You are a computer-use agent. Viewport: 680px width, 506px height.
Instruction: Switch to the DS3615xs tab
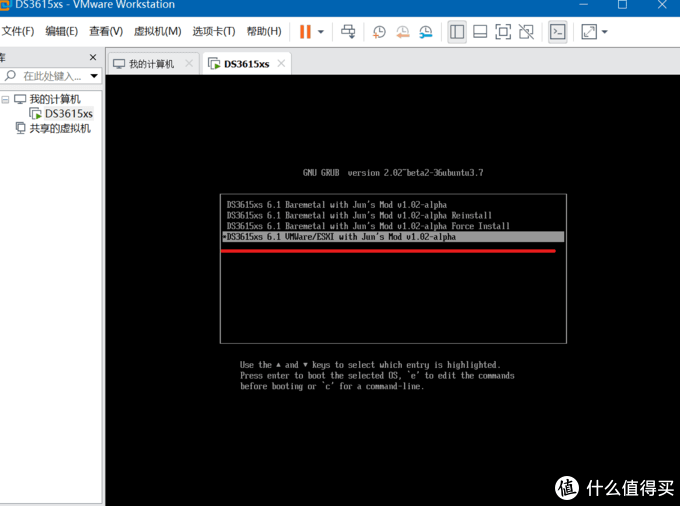[x=246, y=64]
